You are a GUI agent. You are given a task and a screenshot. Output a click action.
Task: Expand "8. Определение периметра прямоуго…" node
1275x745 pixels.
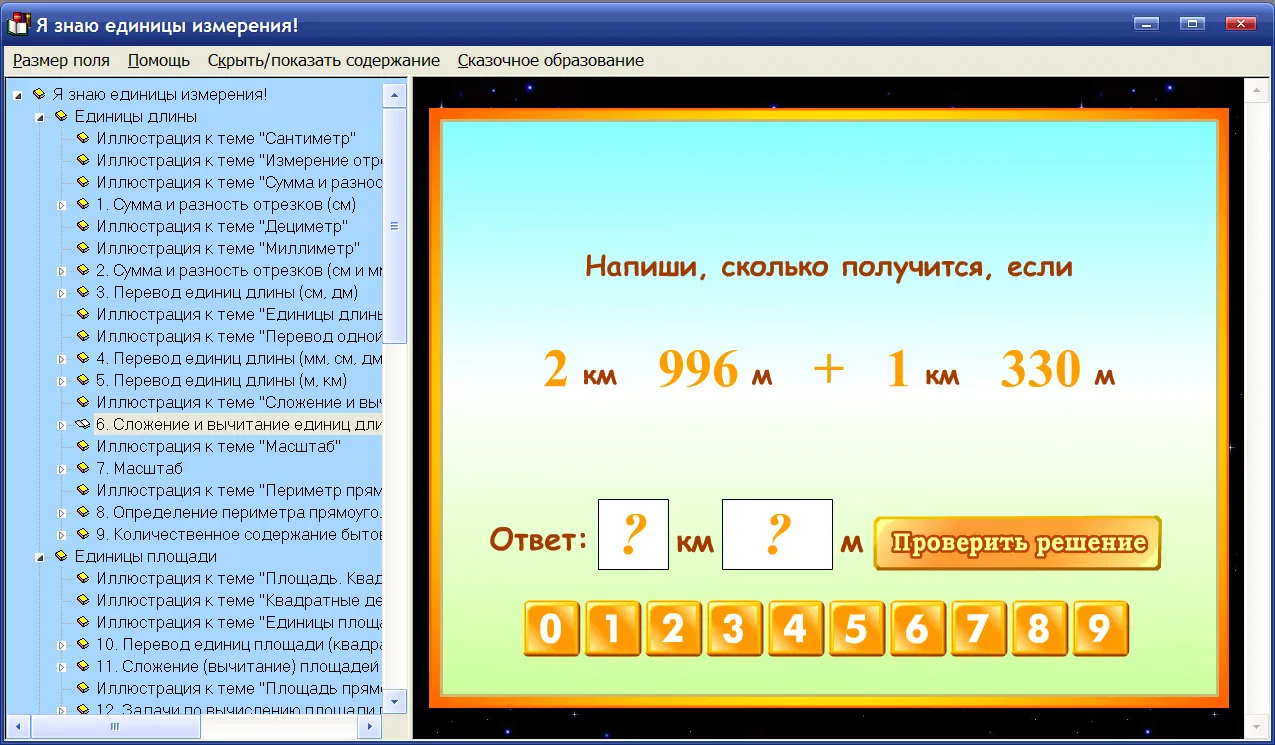[62, 513]
